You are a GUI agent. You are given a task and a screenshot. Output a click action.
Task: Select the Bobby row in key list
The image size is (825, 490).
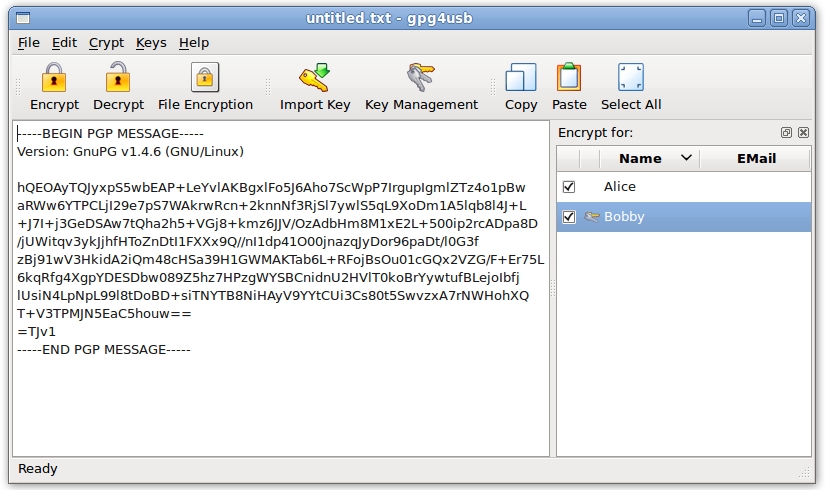[x=683, y=217]
